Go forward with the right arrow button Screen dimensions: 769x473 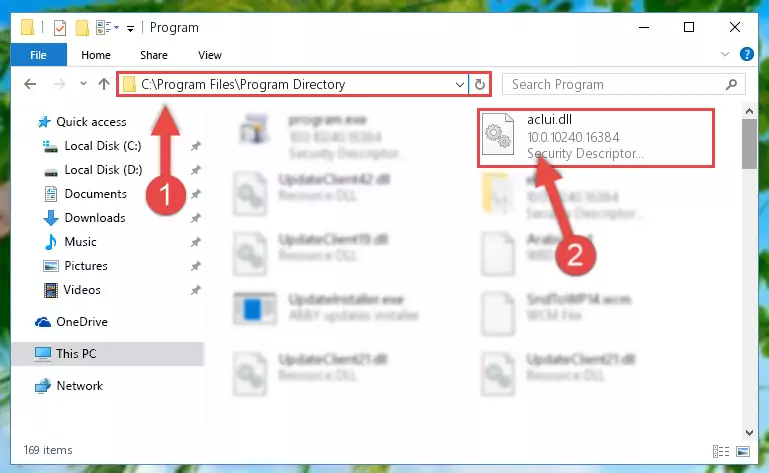click(59, 84)
